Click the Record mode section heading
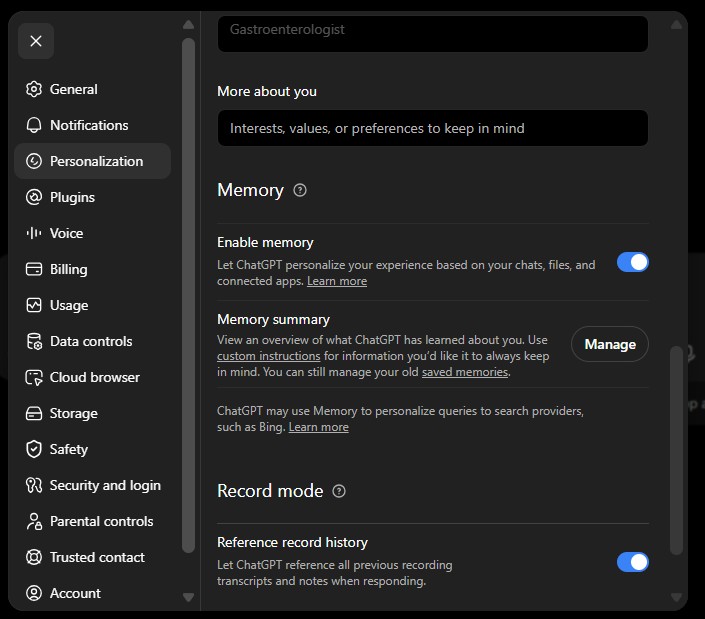The image size is (705, 619). pyautogui.click(x=270, y=491)
